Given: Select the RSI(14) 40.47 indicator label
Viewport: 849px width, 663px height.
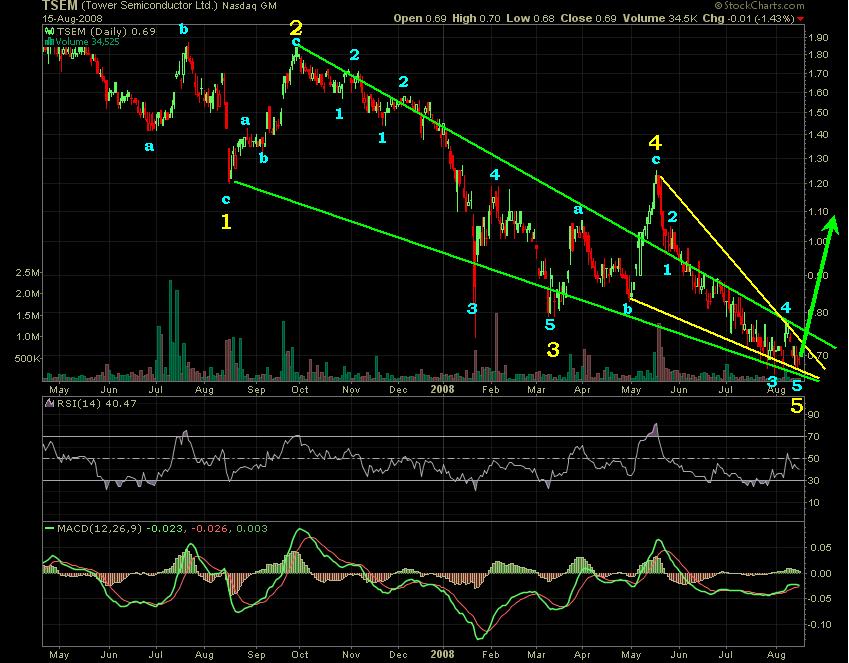Looking at the screenshot, I should (96, 404).
